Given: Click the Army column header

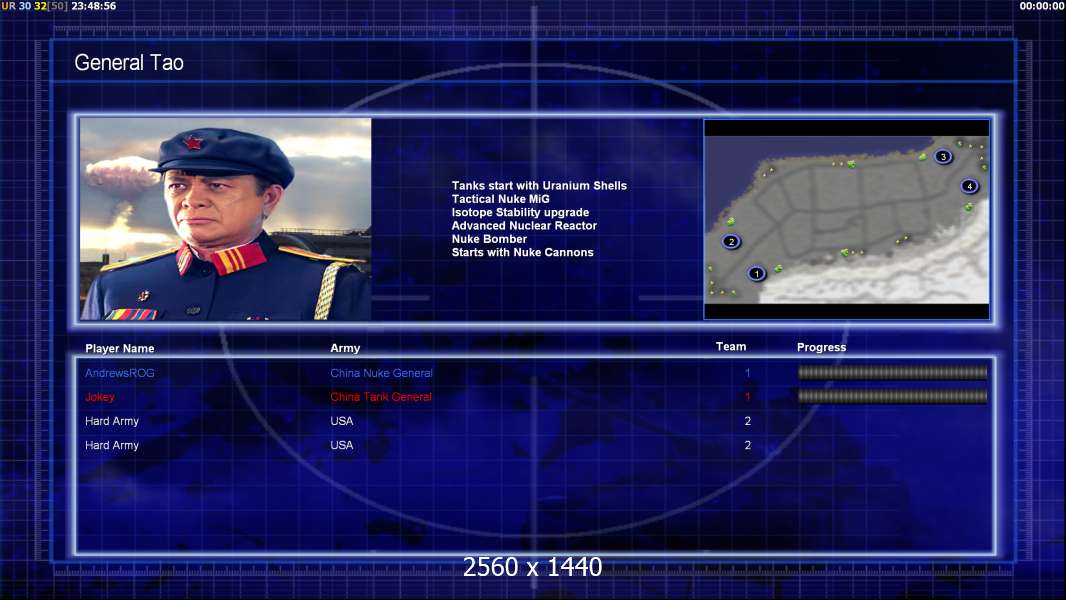Looking at the screenshot, I should click(345, 348).
